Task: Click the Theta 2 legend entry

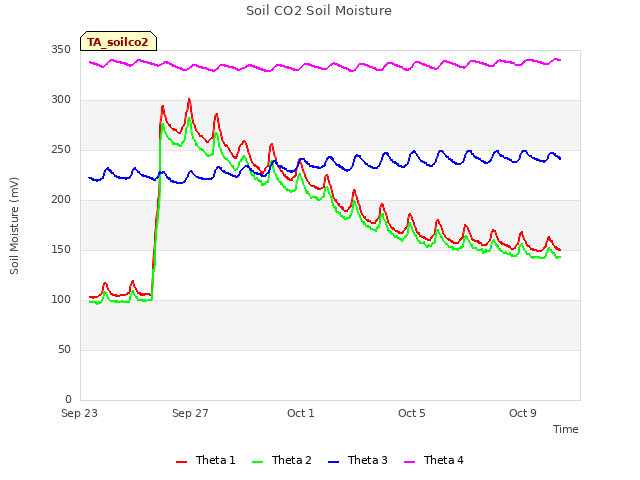Action: point(282,460)
